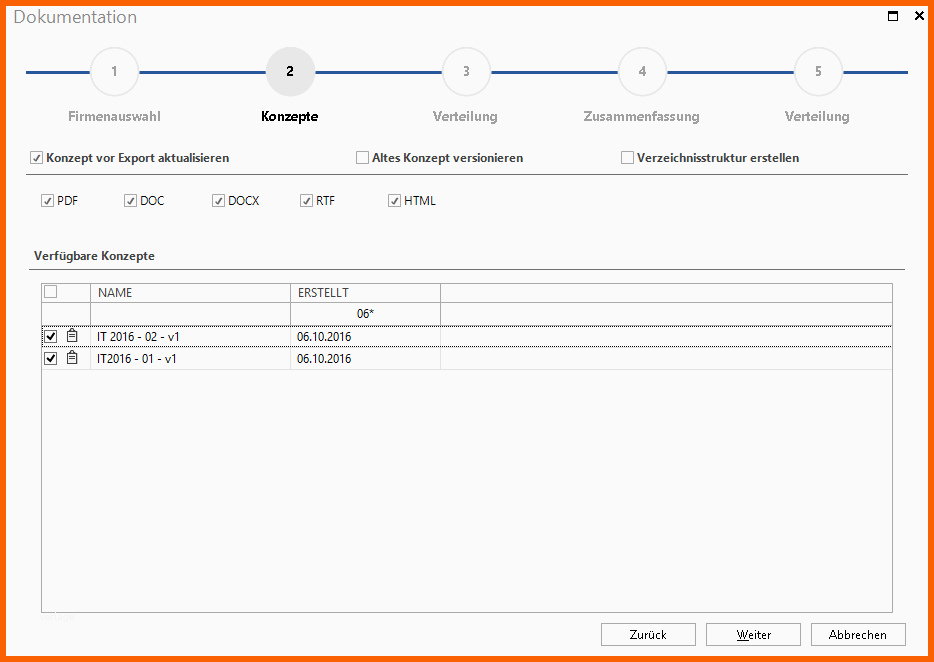Image resolution: width=934 pixels, height=662 pixels.
Task: Select step 3 Verteilung circle
Action: [466, 72]
